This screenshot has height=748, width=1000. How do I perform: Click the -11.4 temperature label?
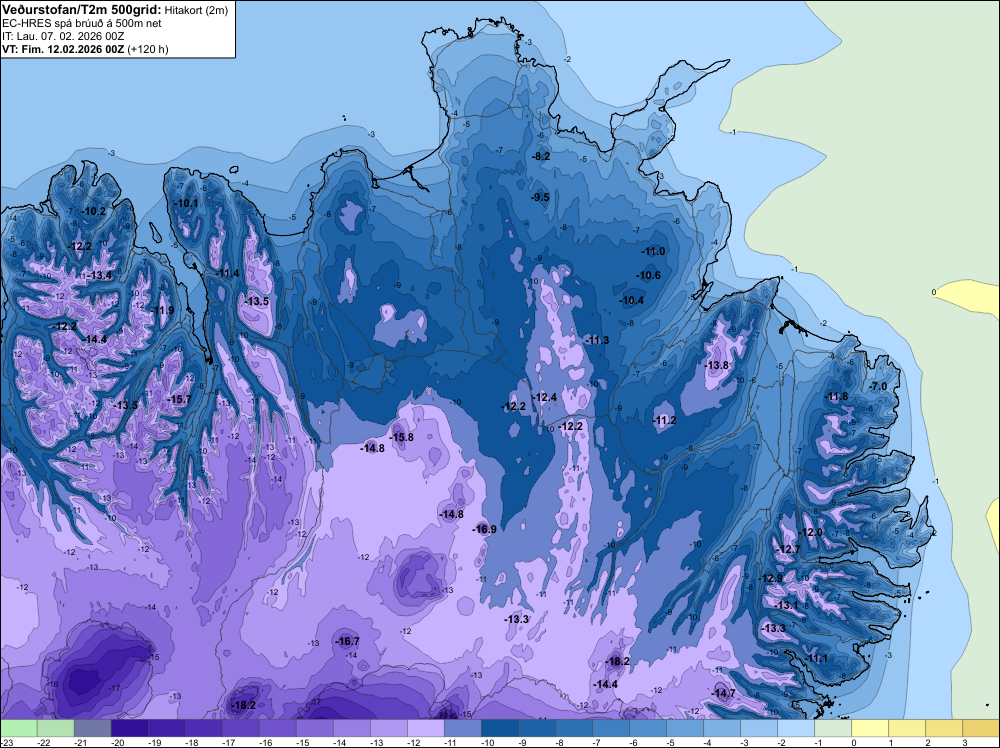point(227,274)
